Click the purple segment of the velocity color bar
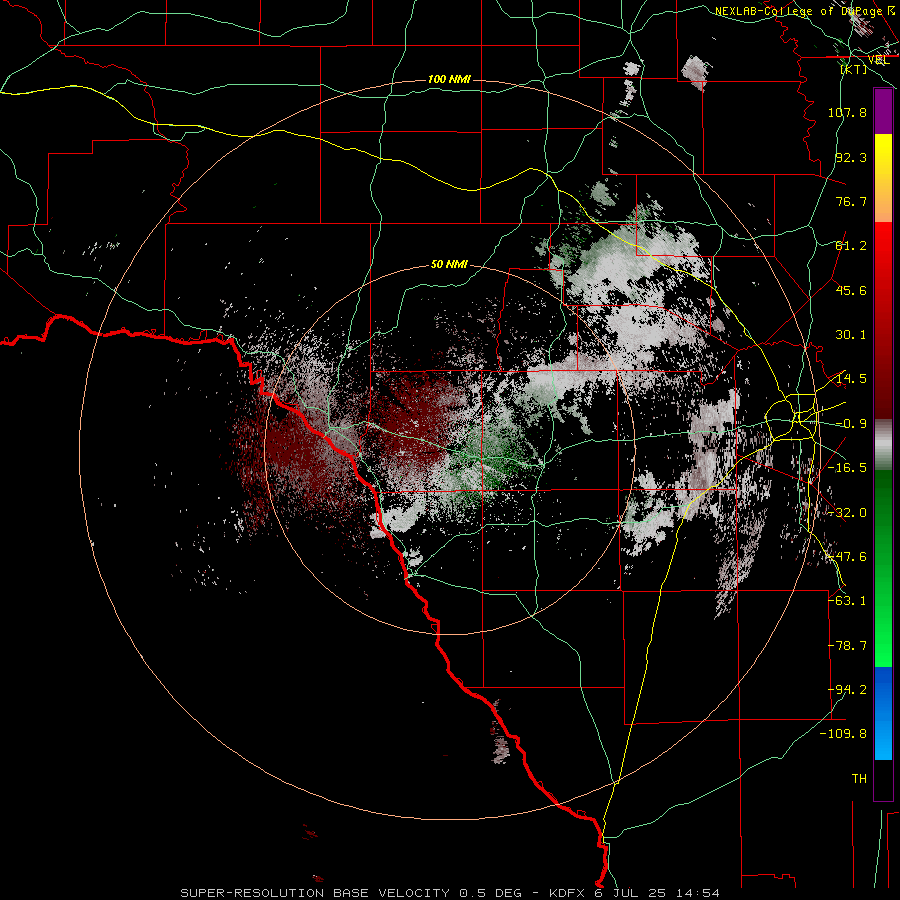The width and height of the screenshot is (900, 900). pos(883,111)
